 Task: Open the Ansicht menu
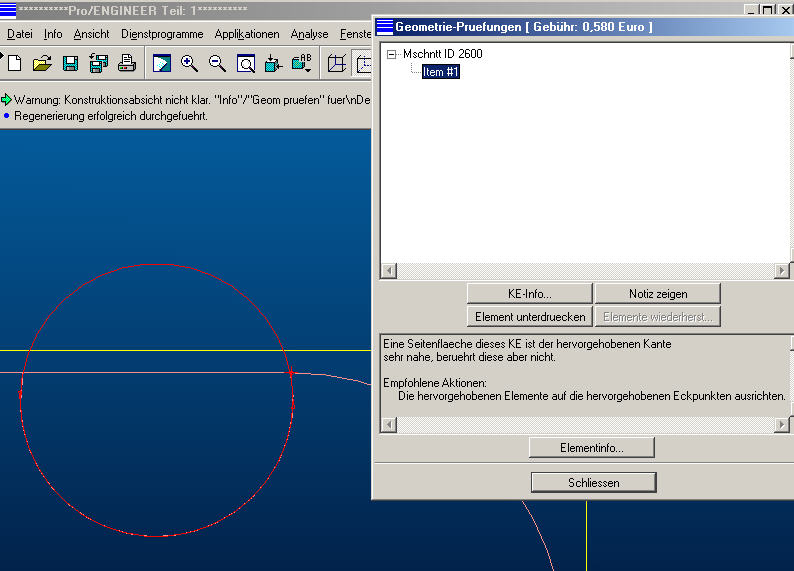91,34
